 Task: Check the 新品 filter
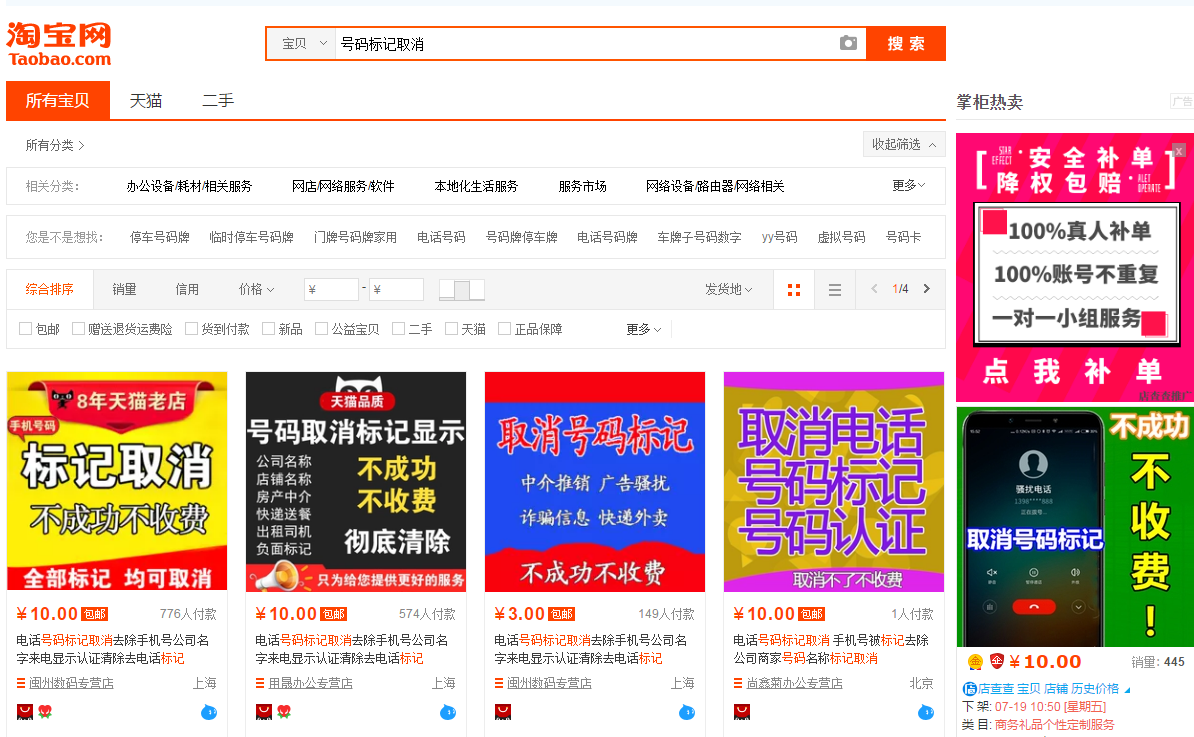(x=268, y=328)
